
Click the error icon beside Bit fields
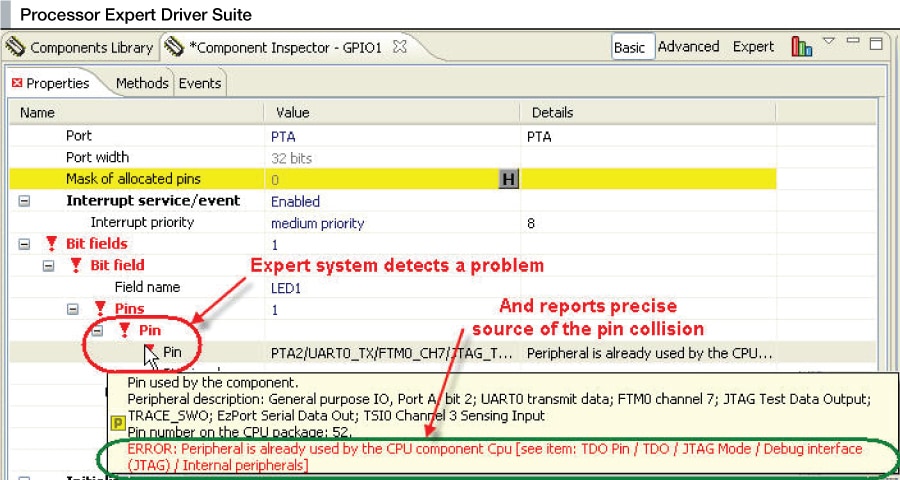[51, 244]
